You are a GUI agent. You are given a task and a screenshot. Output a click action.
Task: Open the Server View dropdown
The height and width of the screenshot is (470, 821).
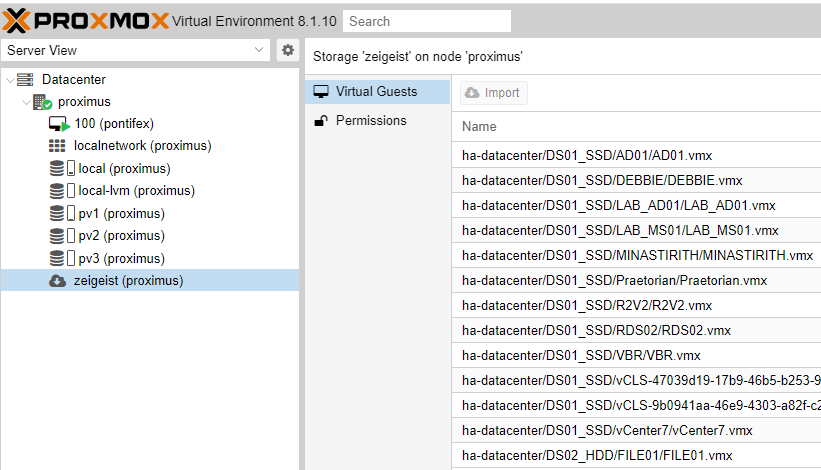pos(136,50)
